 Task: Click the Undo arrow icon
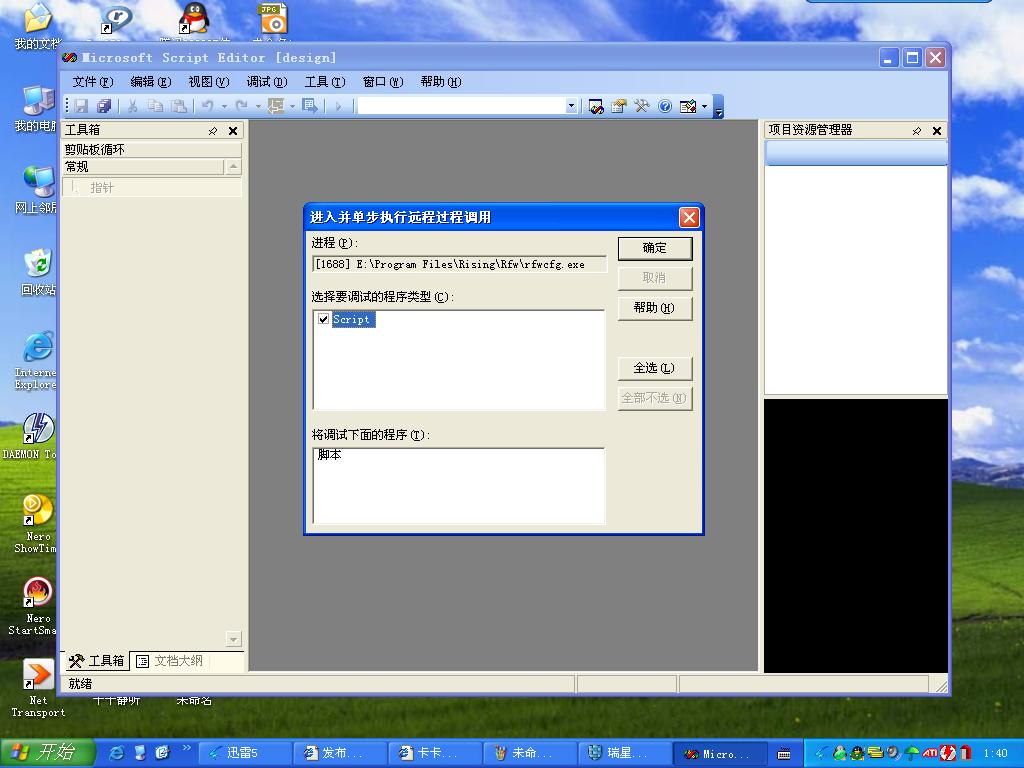tap(208, 106)
